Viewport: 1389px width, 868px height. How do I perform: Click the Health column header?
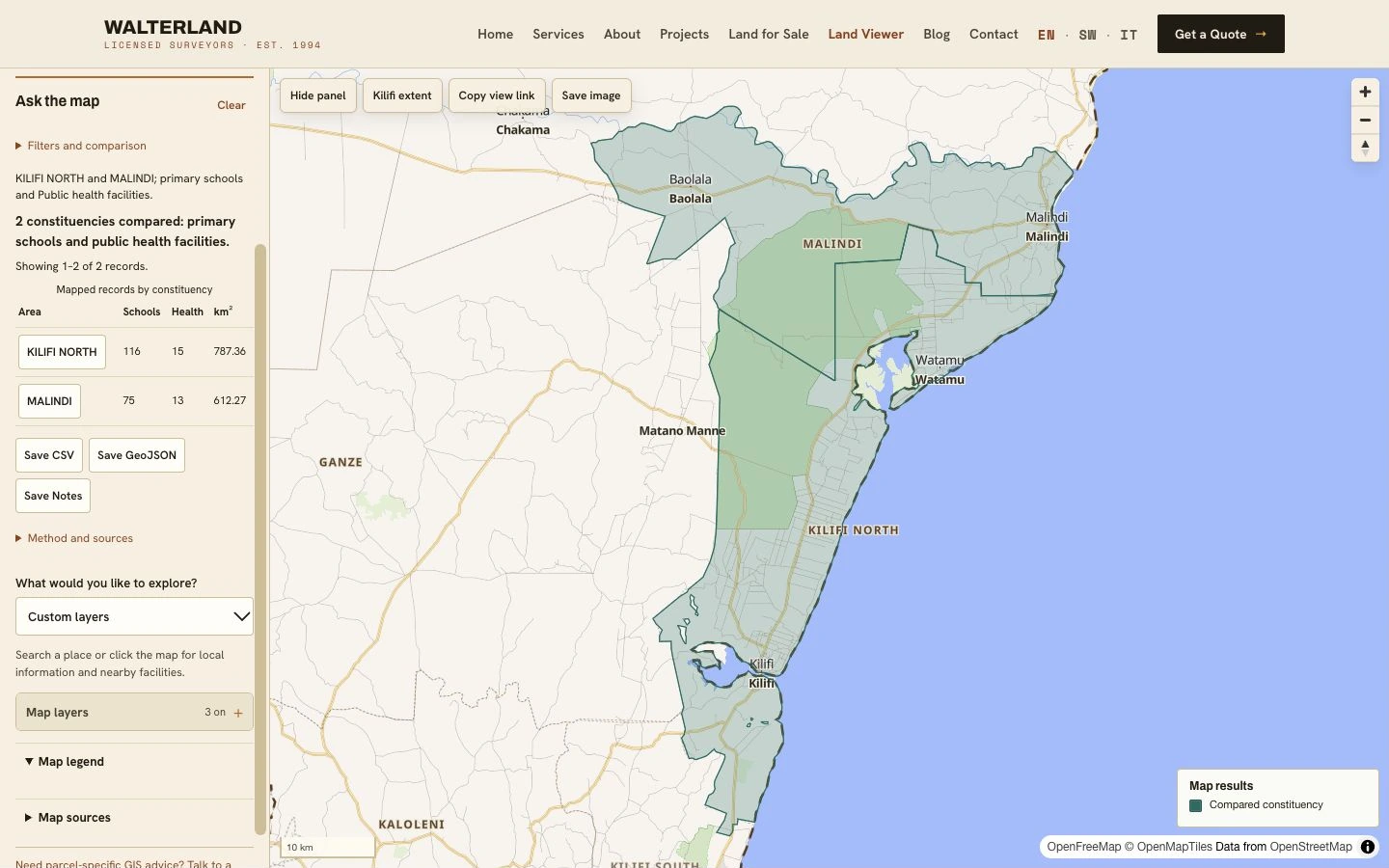tap(187, 312)
